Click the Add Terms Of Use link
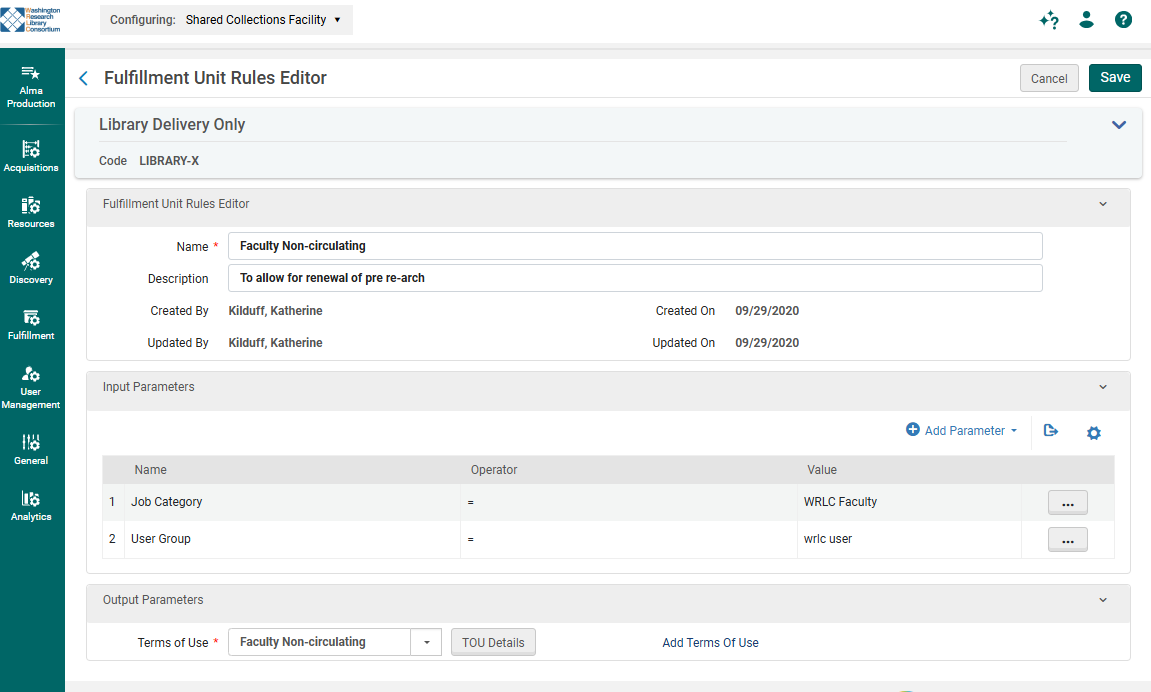 pos(710,643)
